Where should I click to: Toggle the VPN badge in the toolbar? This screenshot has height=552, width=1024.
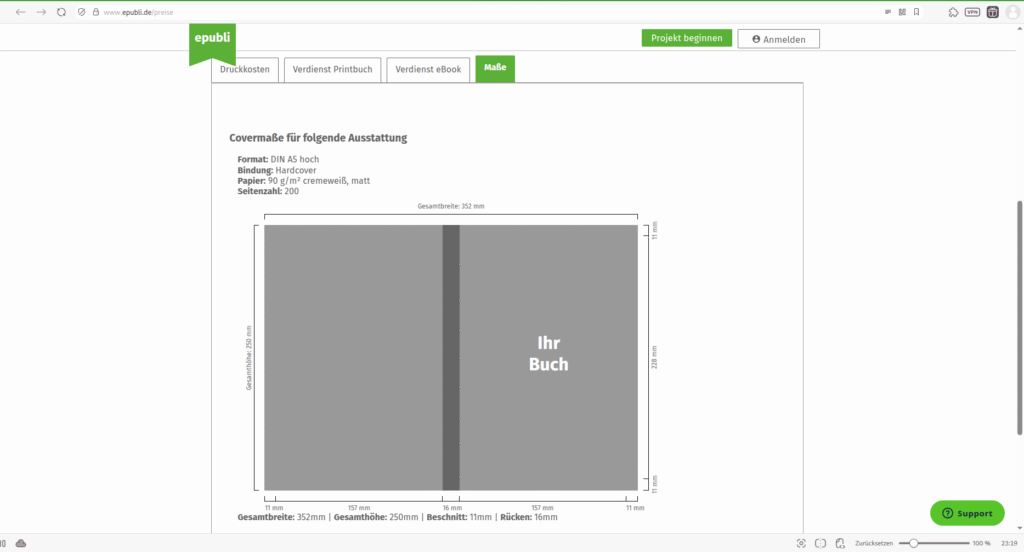coord(971,12)
